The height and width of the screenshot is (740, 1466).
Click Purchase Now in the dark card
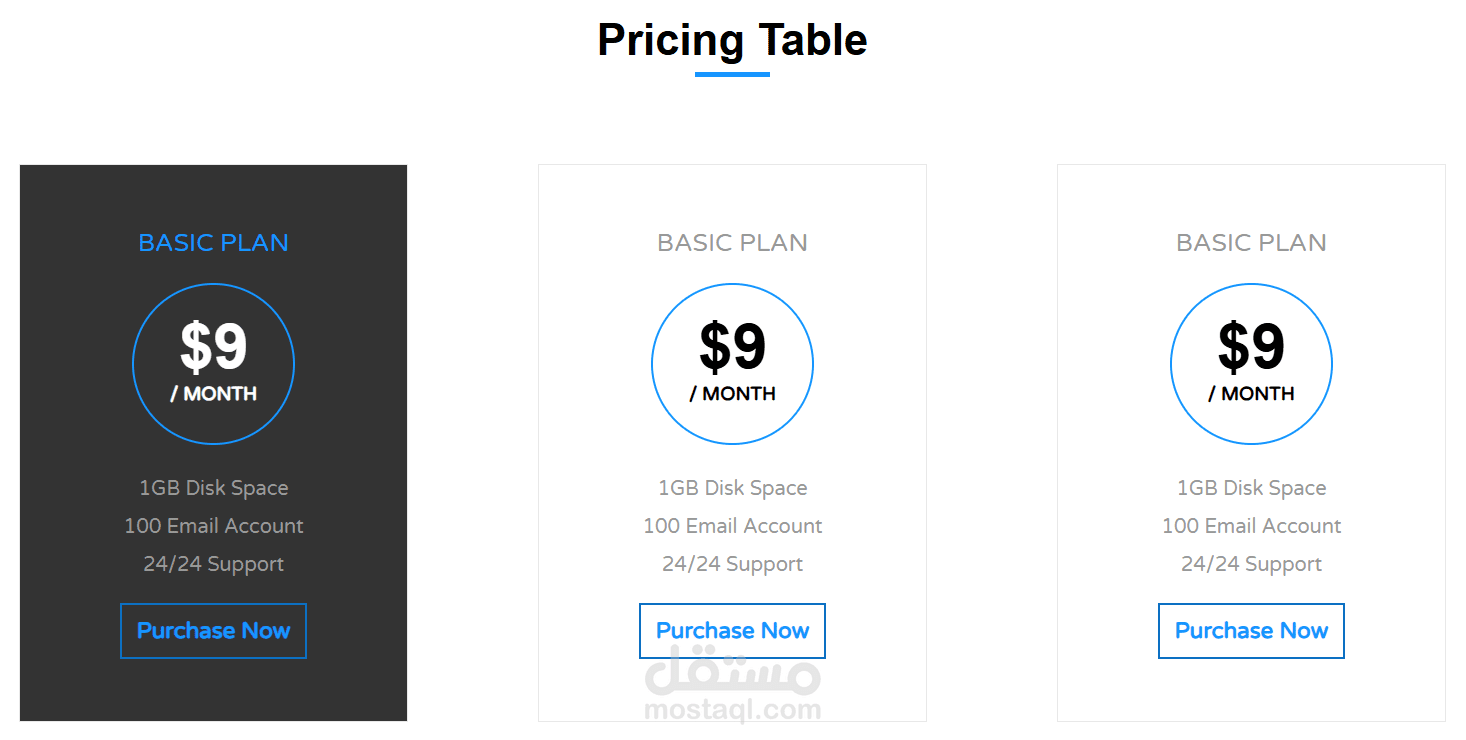click(213, 631)
